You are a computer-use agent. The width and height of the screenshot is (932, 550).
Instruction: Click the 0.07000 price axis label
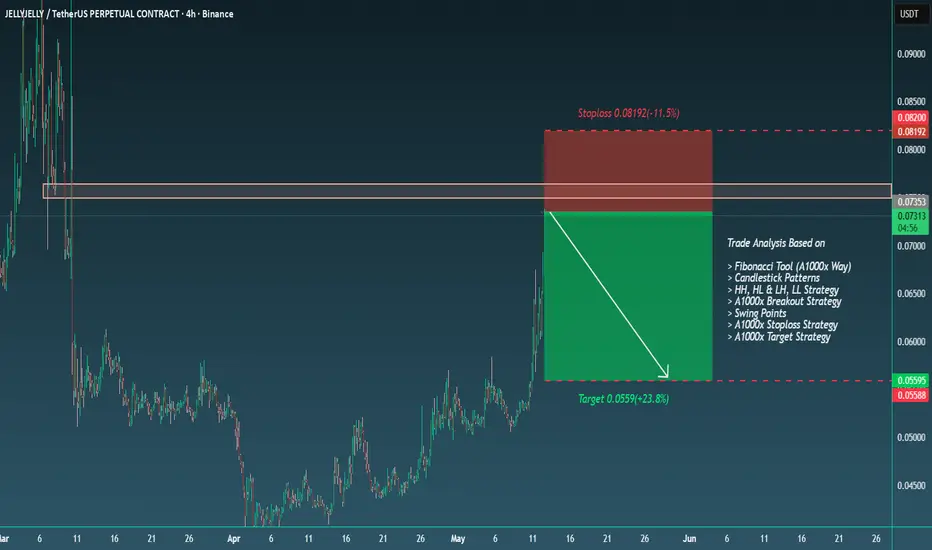(911, 246)
